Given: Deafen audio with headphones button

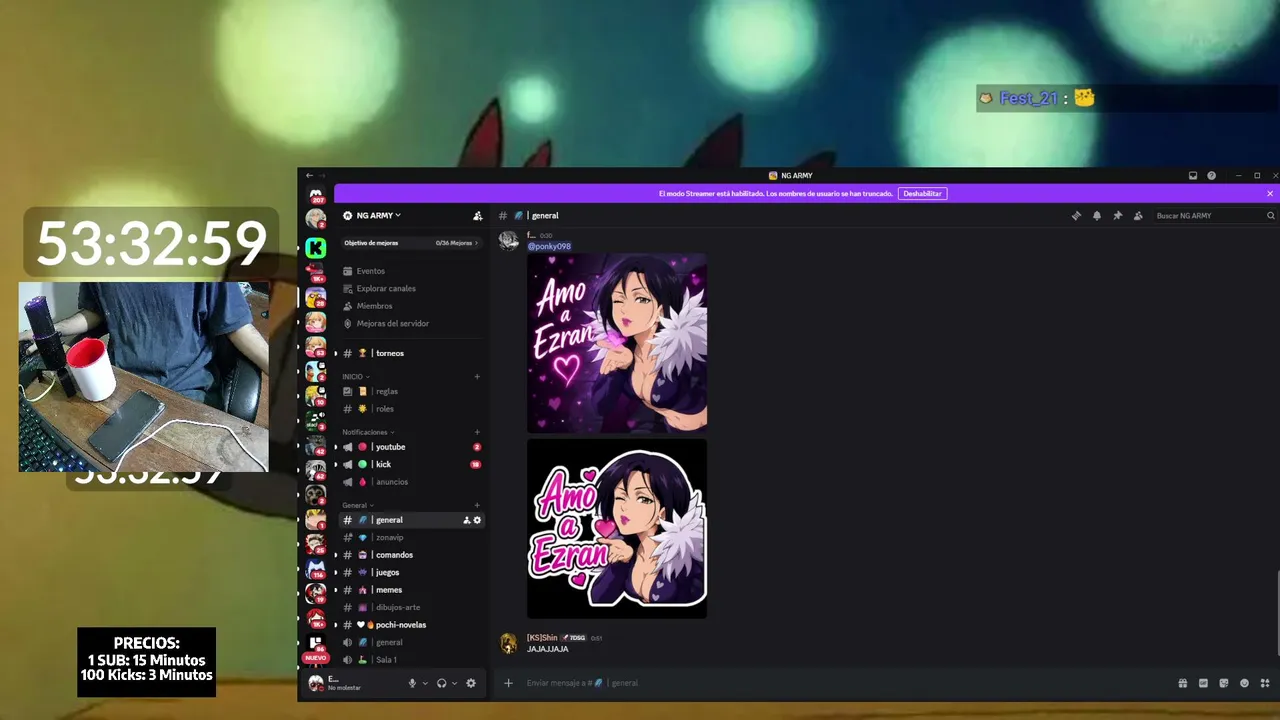Looking at the screenshot, I should (441, 683).
